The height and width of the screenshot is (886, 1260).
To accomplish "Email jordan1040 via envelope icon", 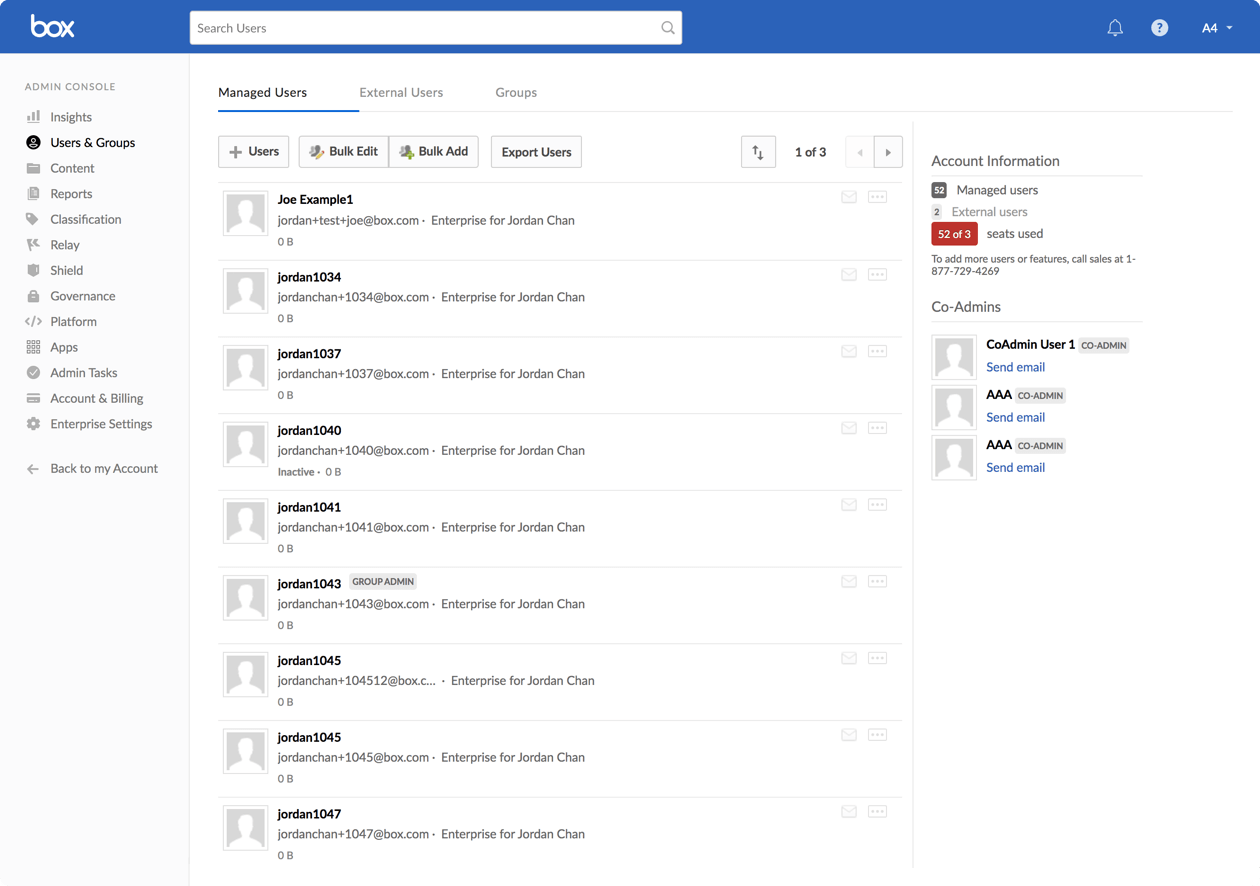I will 849,428.
